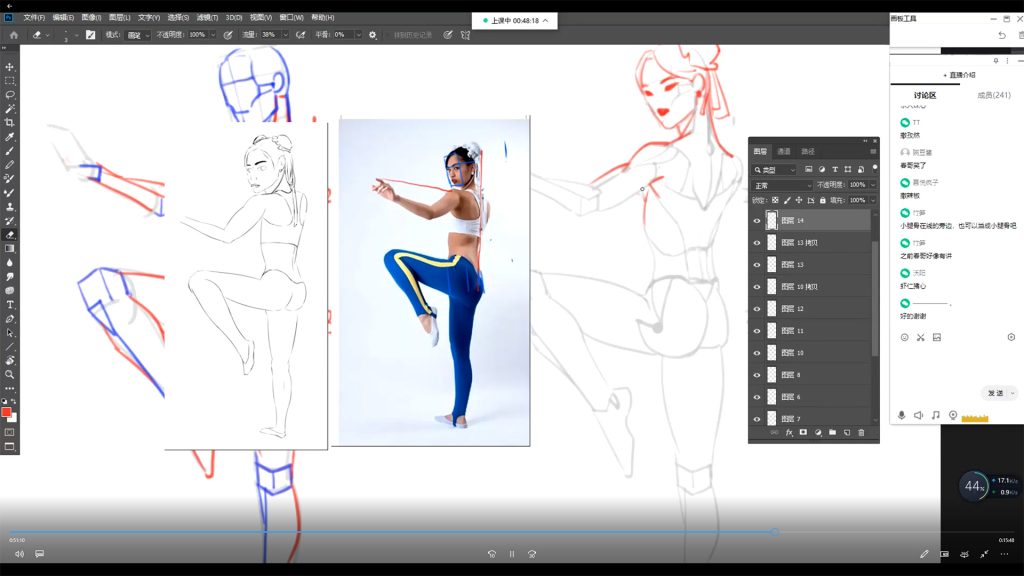Open the blend mode dropdown showing 正常

782,185
